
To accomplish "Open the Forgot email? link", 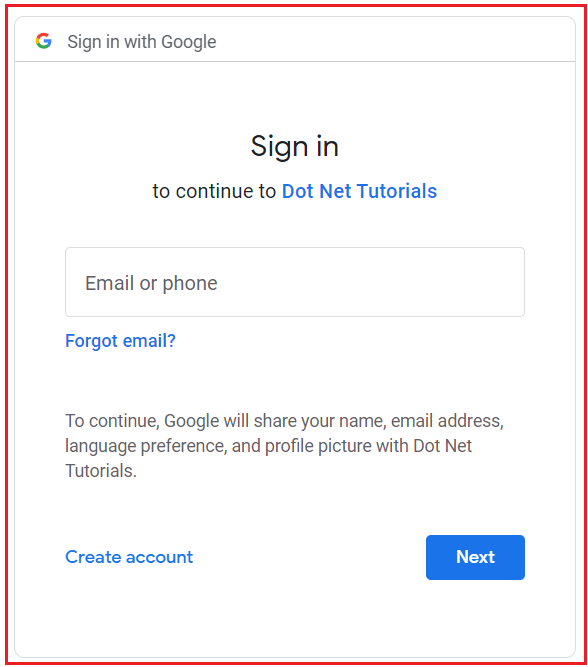I will click(120, 341).
